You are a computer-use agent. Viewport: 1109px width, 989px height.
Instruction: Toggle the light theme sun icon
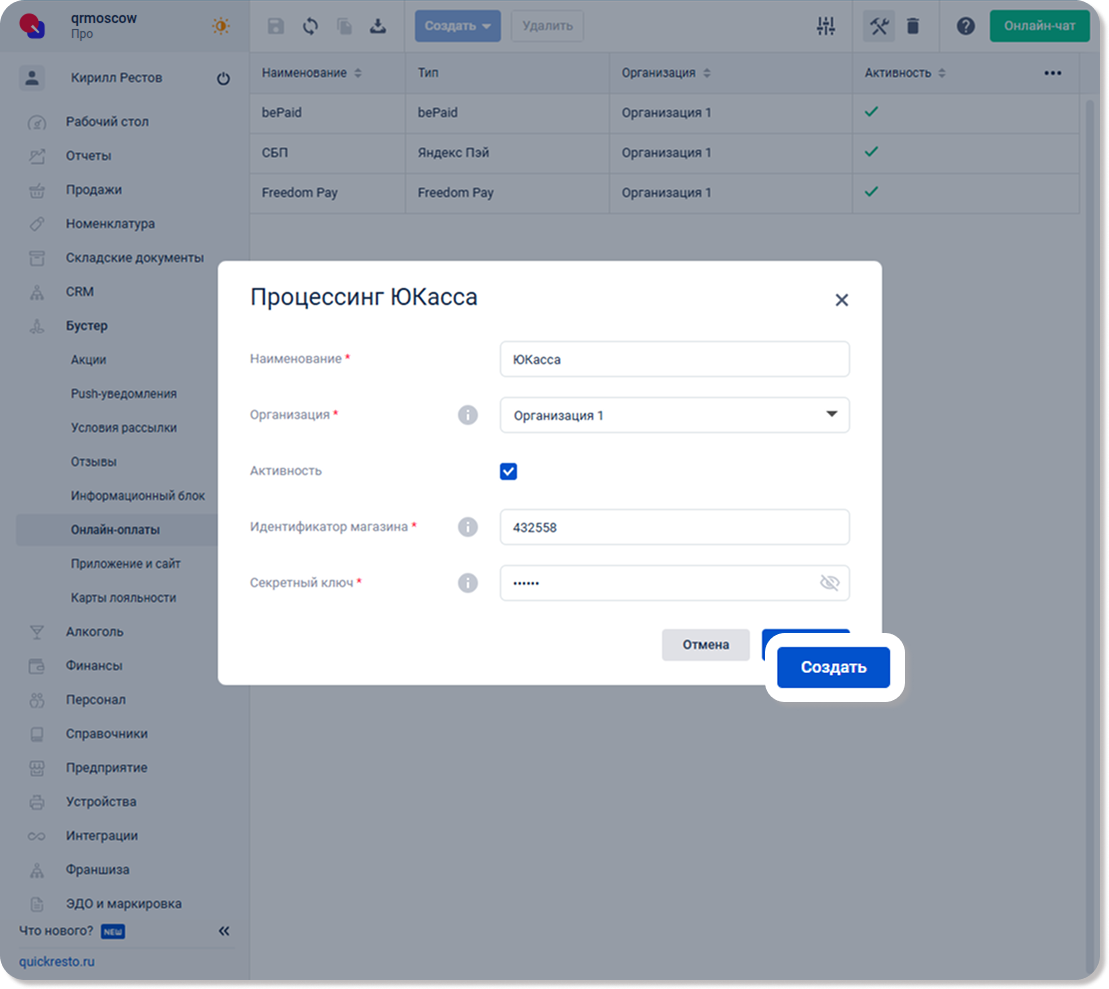[x=220, y=26]
